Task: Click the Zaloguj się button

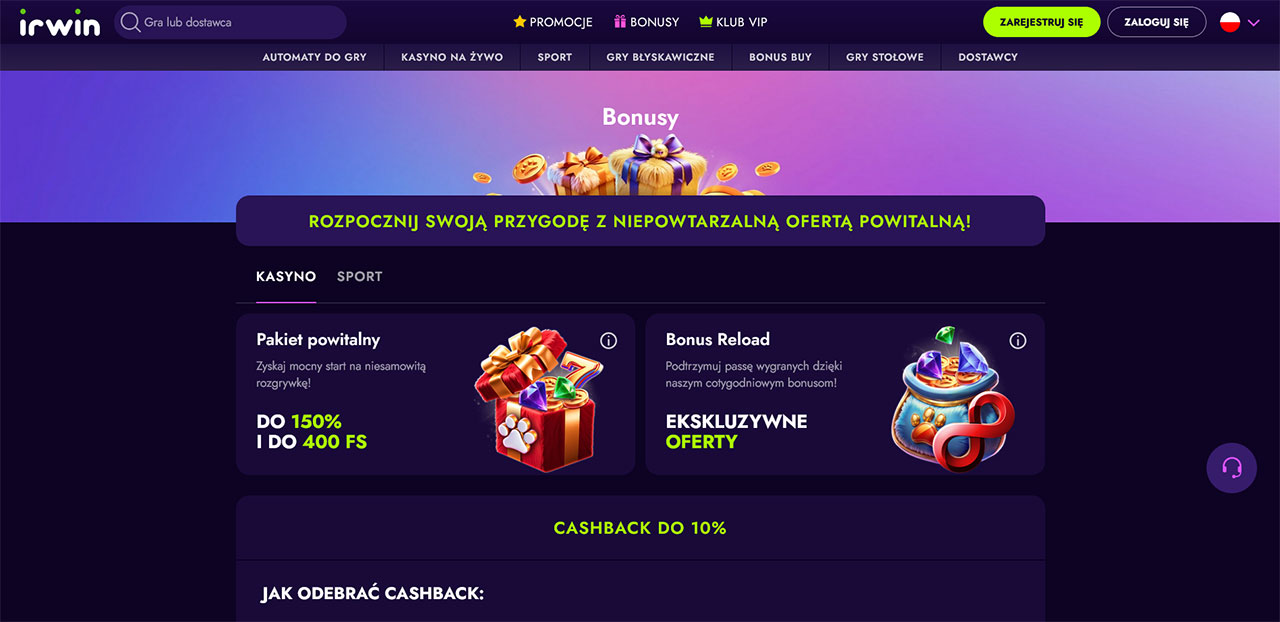Action: click(1157, 22)
